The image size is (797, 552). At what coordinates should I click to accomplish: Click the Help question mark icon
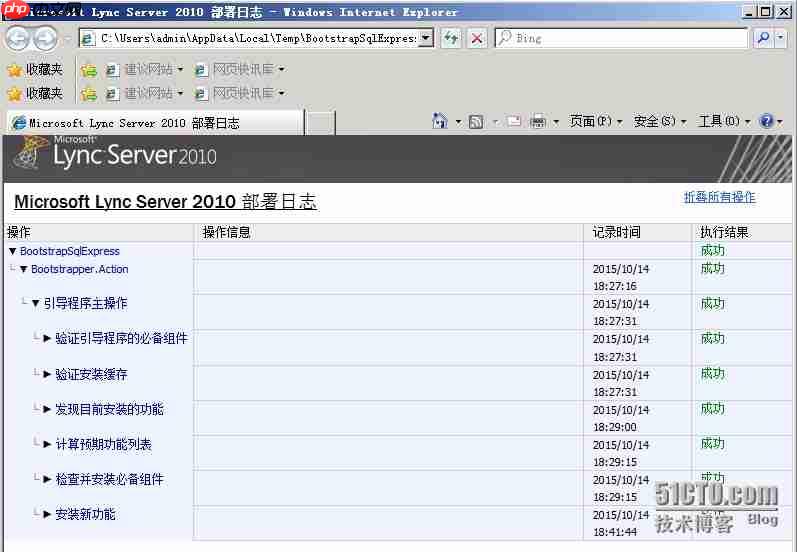(x=766, y=121)
